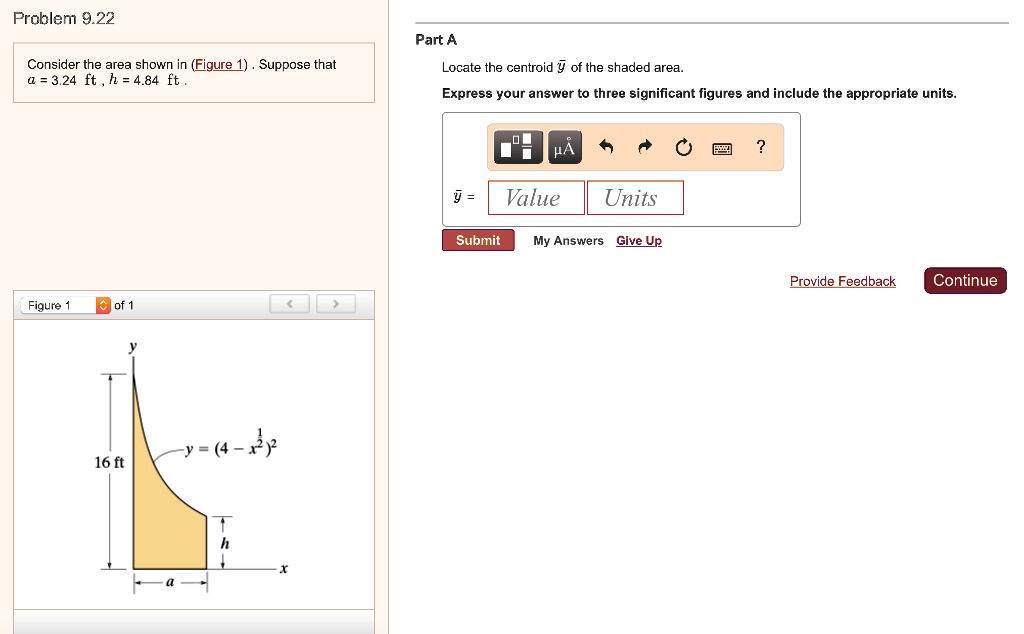Click the down stepper on figure selector
This screenshot has height=634, width=1024.
[x=102, y=309]
